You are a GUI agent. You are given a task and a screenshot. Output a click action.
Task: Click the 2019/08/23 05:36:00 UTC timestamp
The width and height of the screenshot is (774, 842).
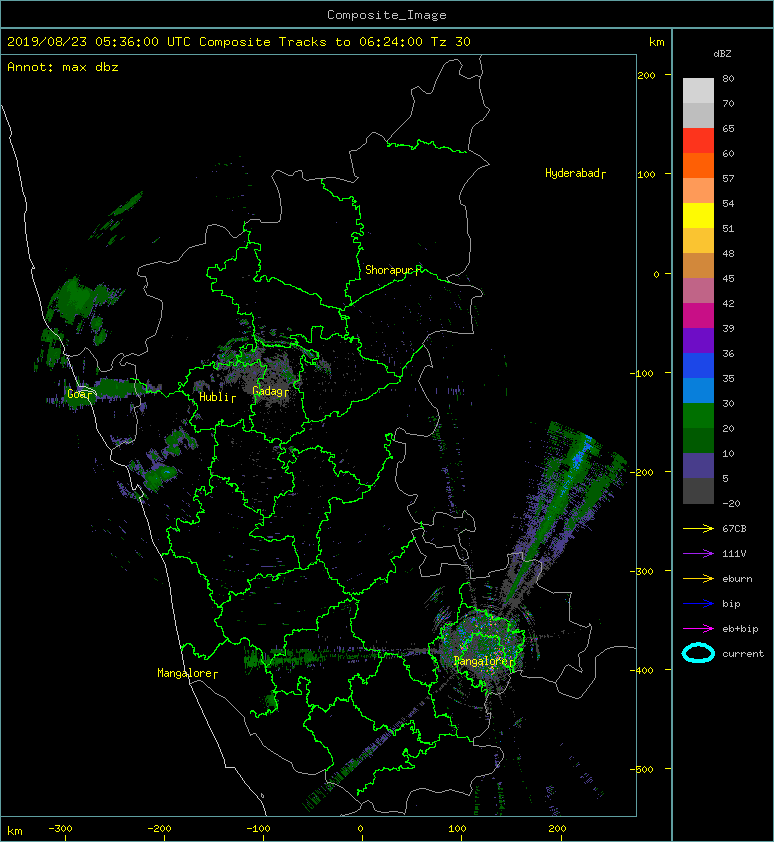(x=99, y=42)
